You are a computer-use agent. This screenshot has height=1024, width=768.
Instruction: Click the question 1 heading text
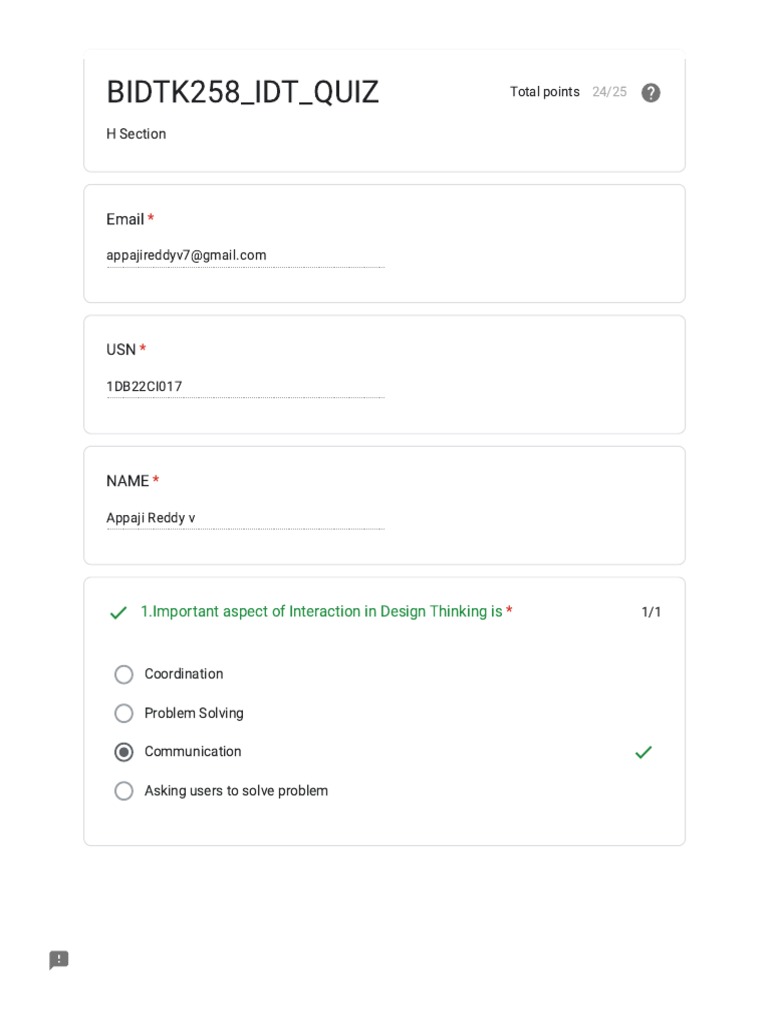tap(321, 611)
